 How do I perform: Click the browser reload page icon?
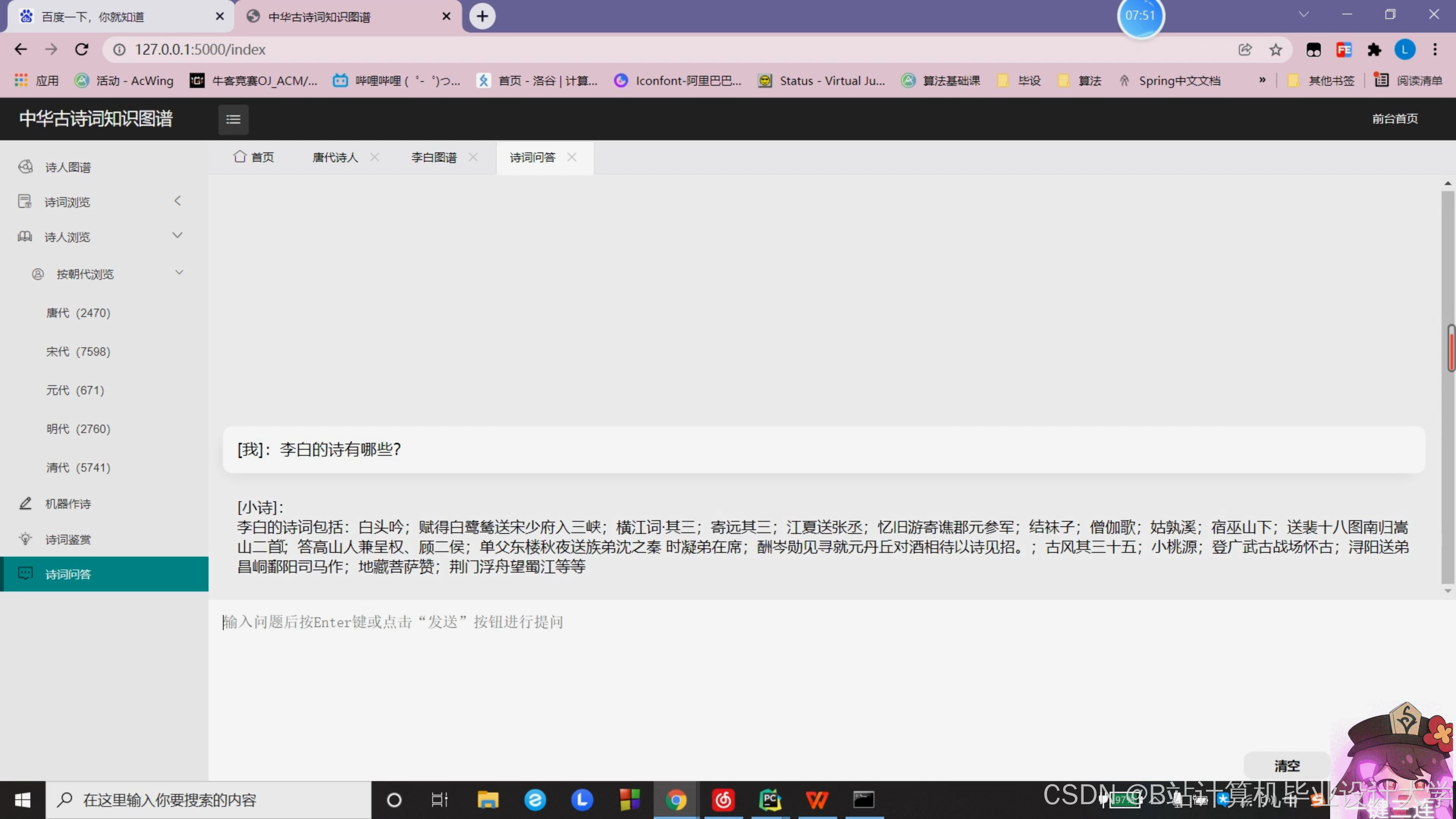coord(82,50)
